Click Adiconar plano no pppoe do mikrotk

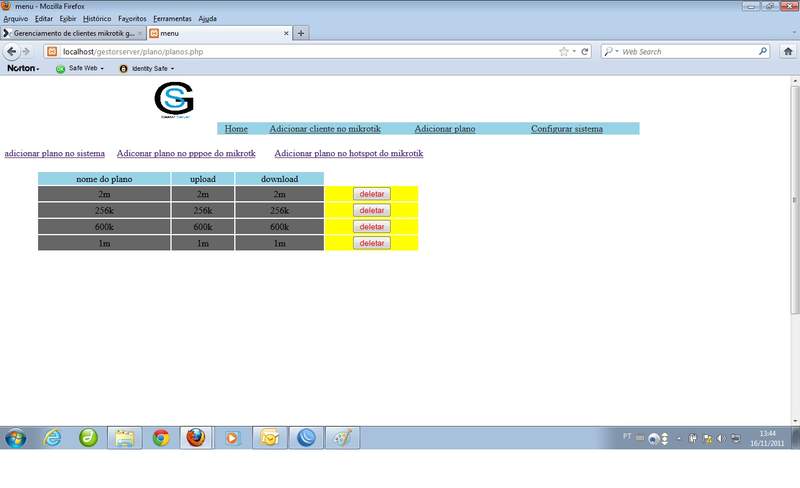click(x=186, y=153)
